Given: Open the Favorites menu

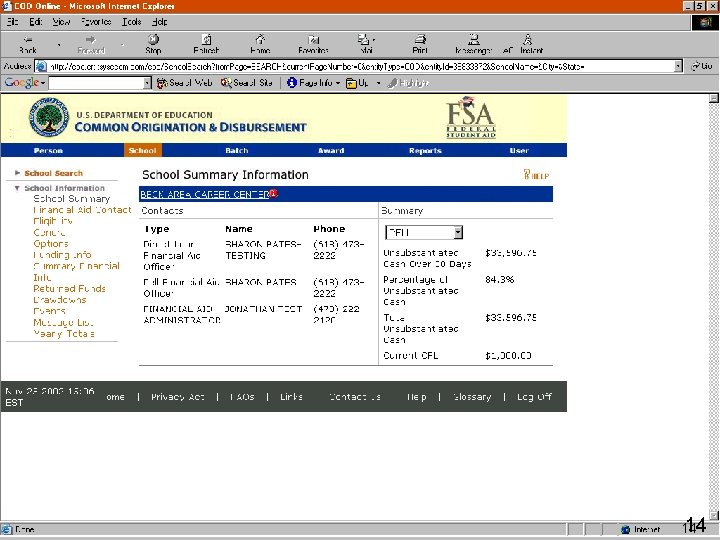Looking at the screenshot, I should pyautogui.click(x=96, y=22).
